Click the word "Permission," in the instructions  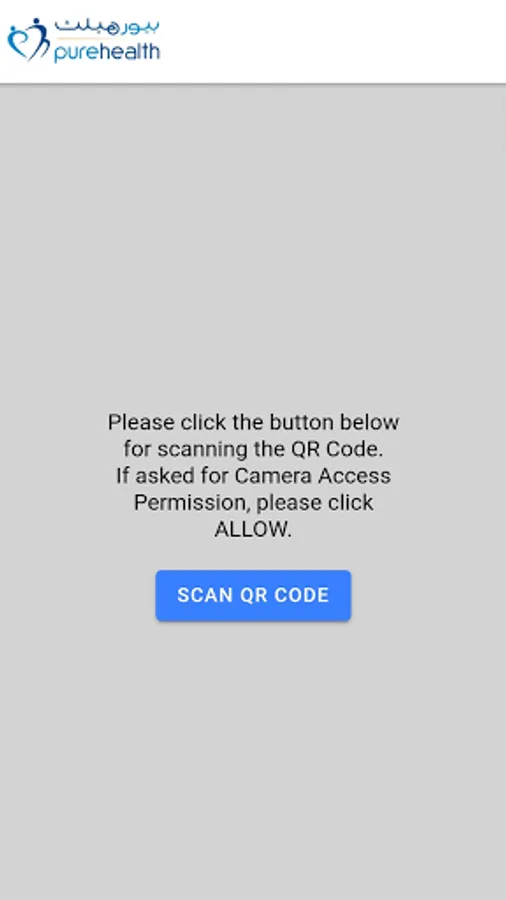(x=192, y=503)
